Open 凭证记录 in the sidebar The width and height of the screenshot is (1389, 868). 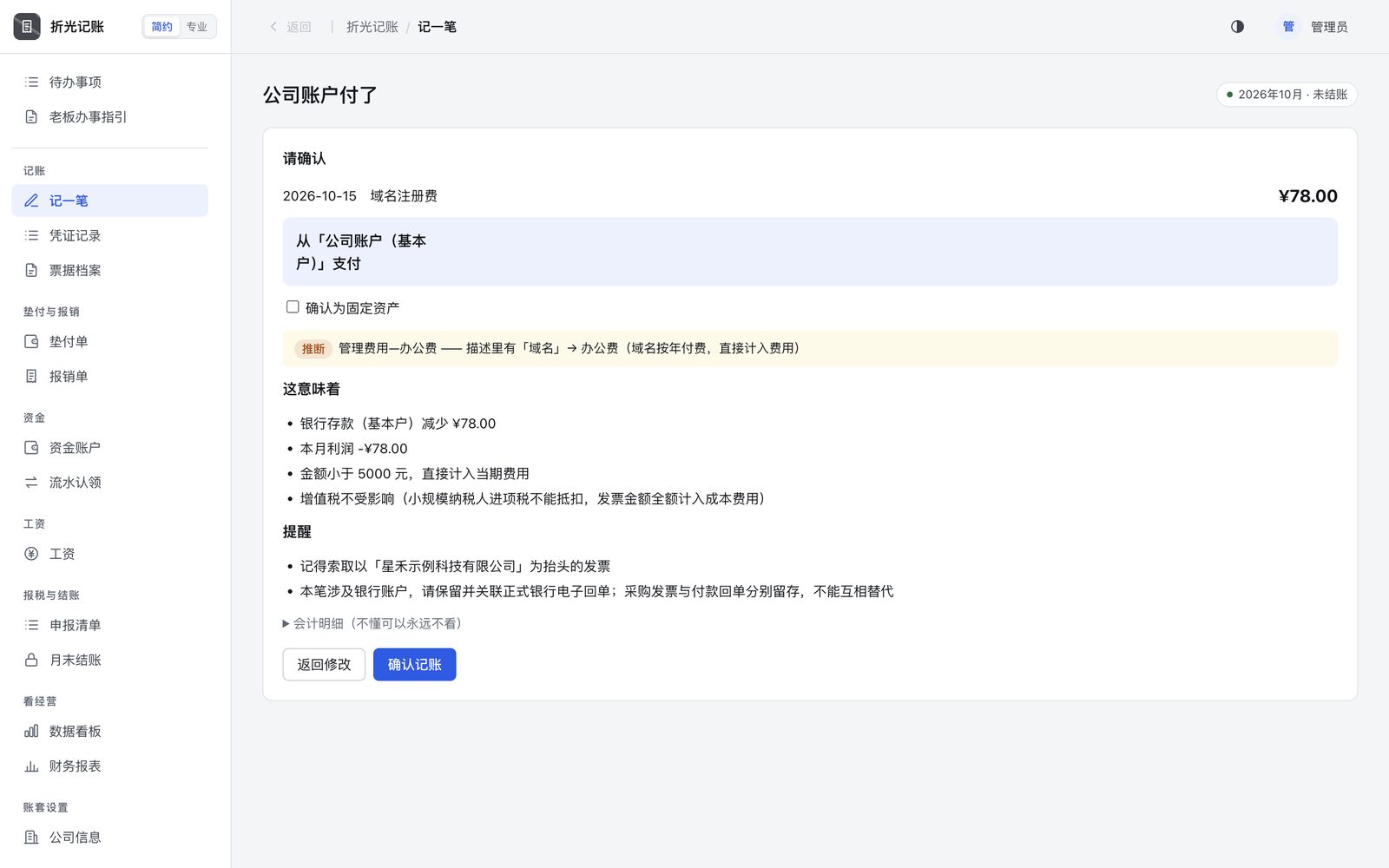pos(109,235)
